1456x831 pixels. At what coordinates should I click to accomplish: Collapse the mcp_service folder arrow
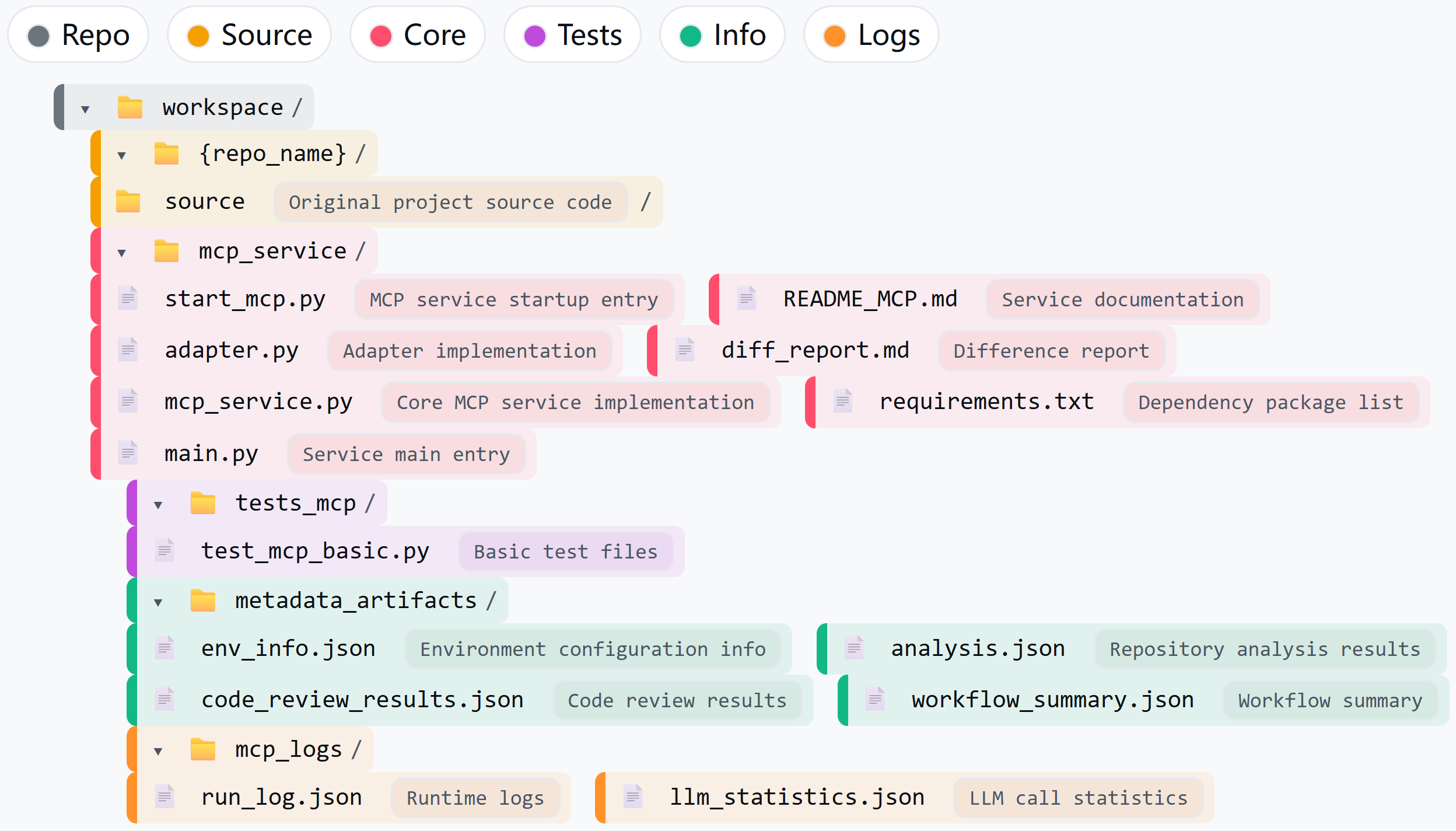(121, 253)
